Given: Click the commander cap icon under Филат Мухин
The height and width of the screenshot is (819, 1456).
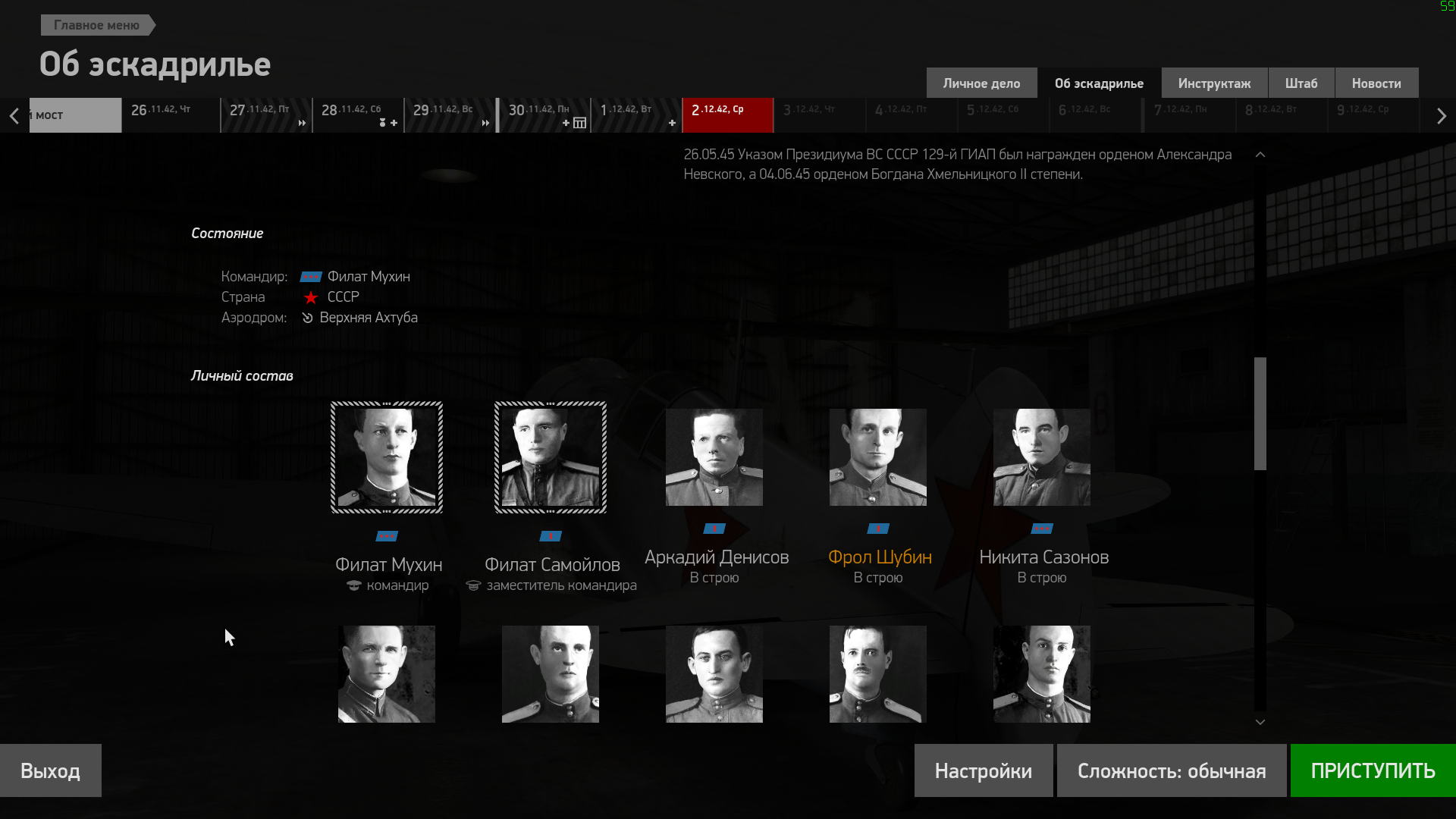Looking at the screenshot, I should point(353,585).
